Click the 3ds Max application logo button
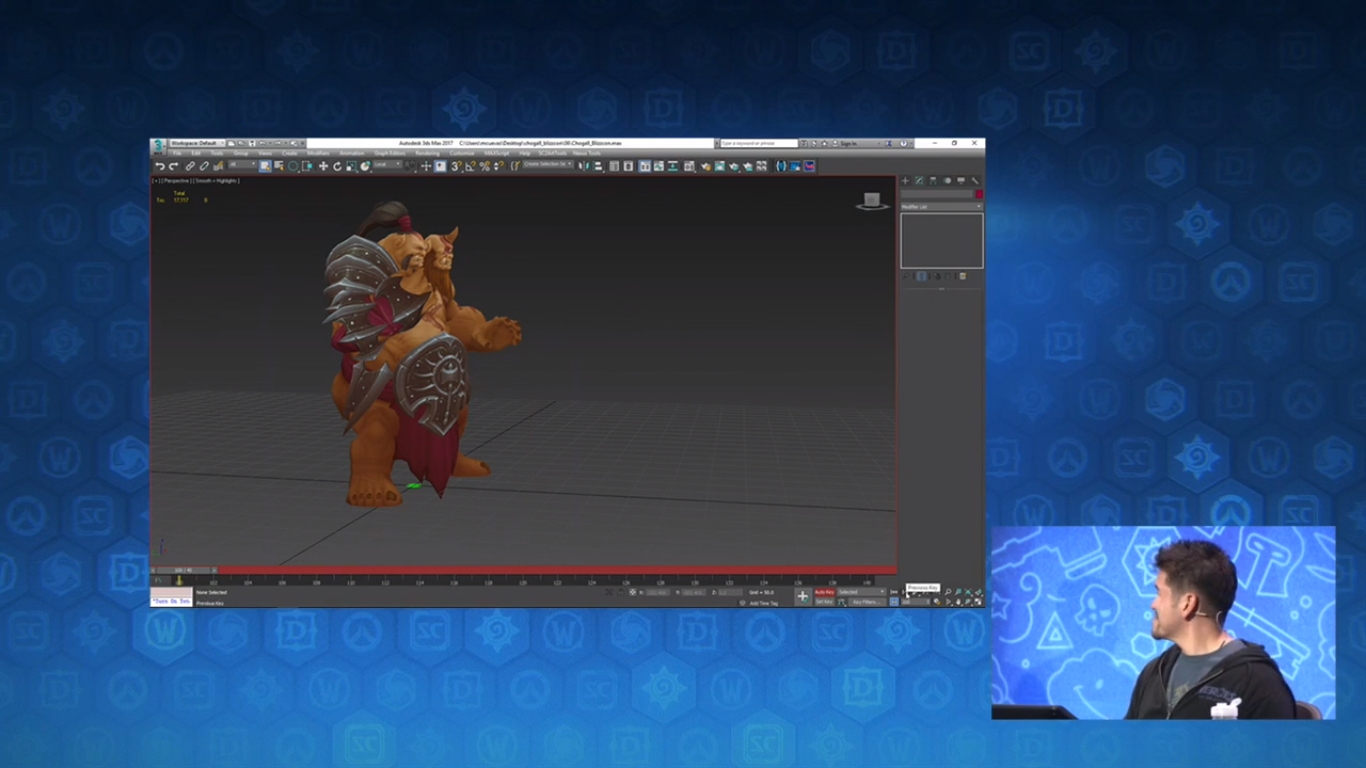This screenshot has width=1366, height=768. tap(158, 146)
